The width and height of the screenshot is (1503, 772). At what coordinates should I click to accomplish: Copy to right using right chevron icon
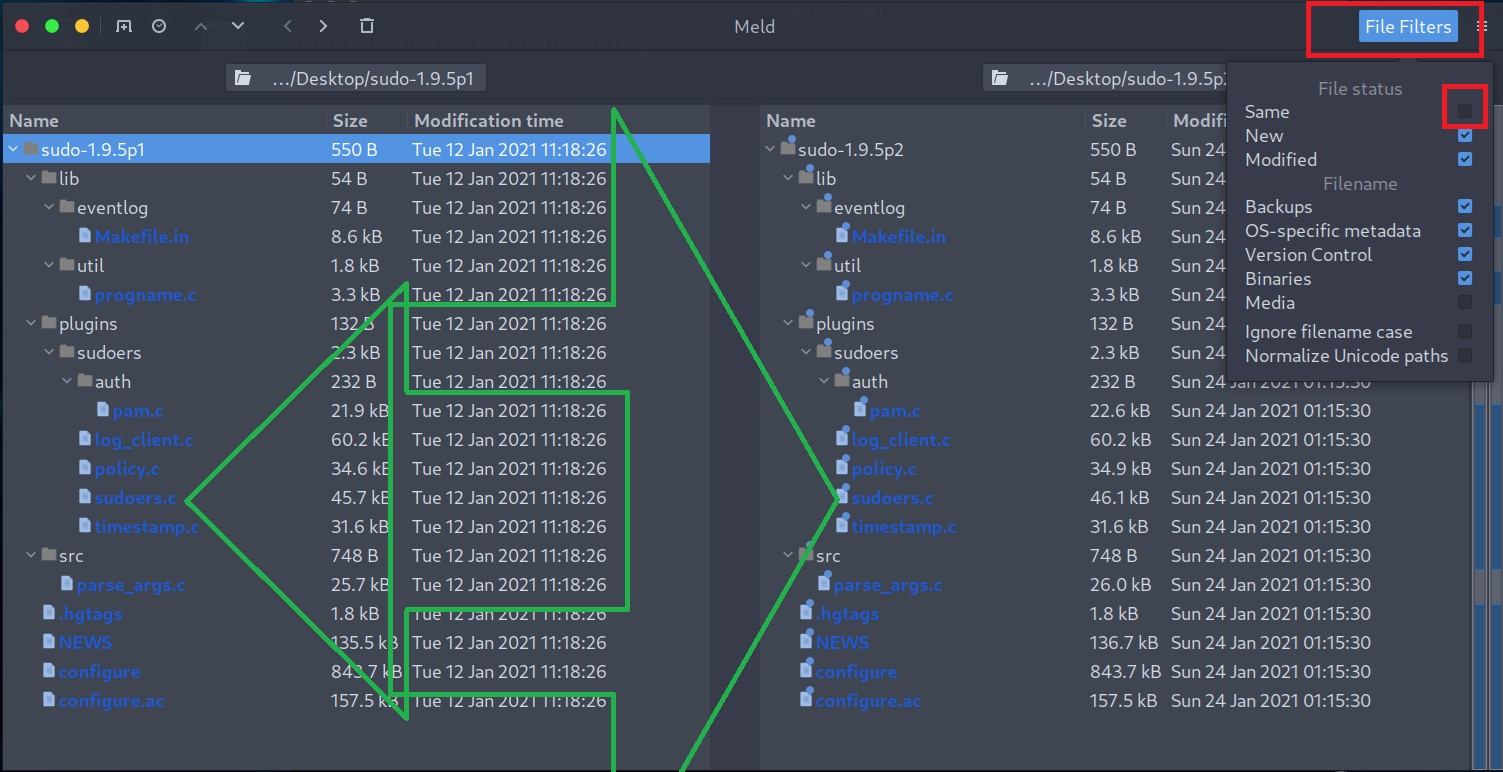point(323,26)
